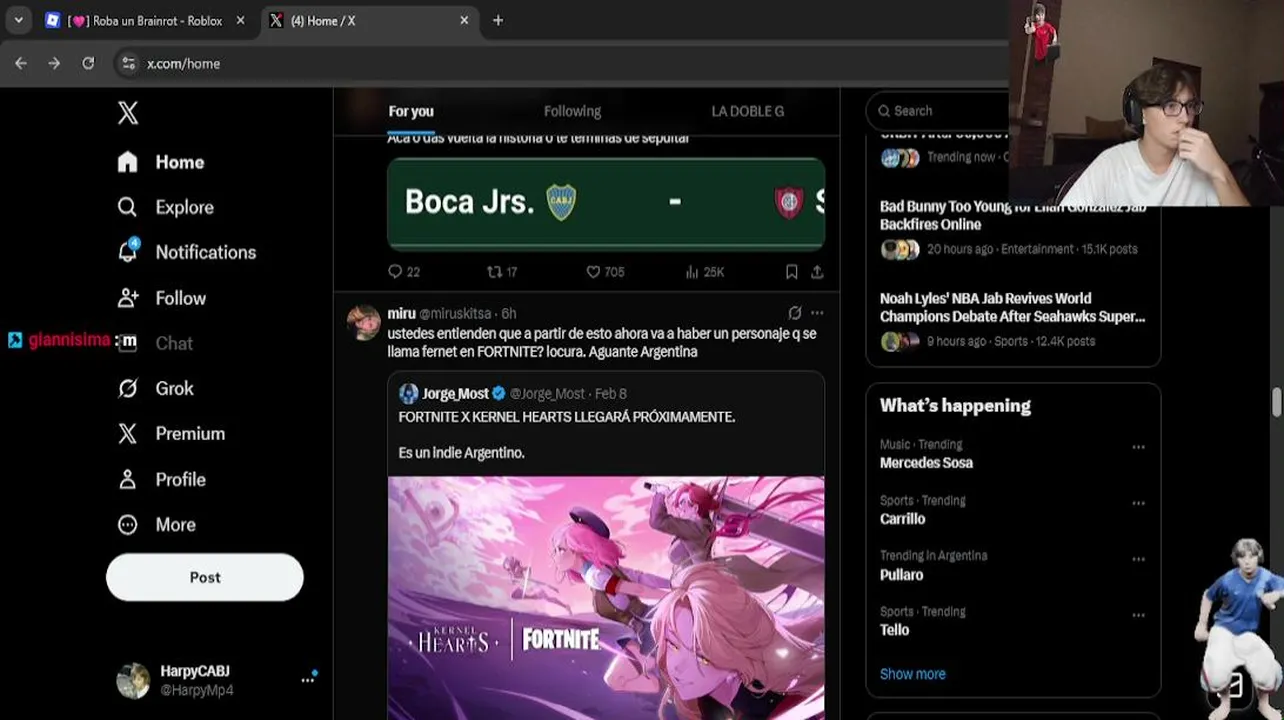Screen dimensions: 1284x720
Task: Open the More menu in the sidebar
Action: point(156,524)
